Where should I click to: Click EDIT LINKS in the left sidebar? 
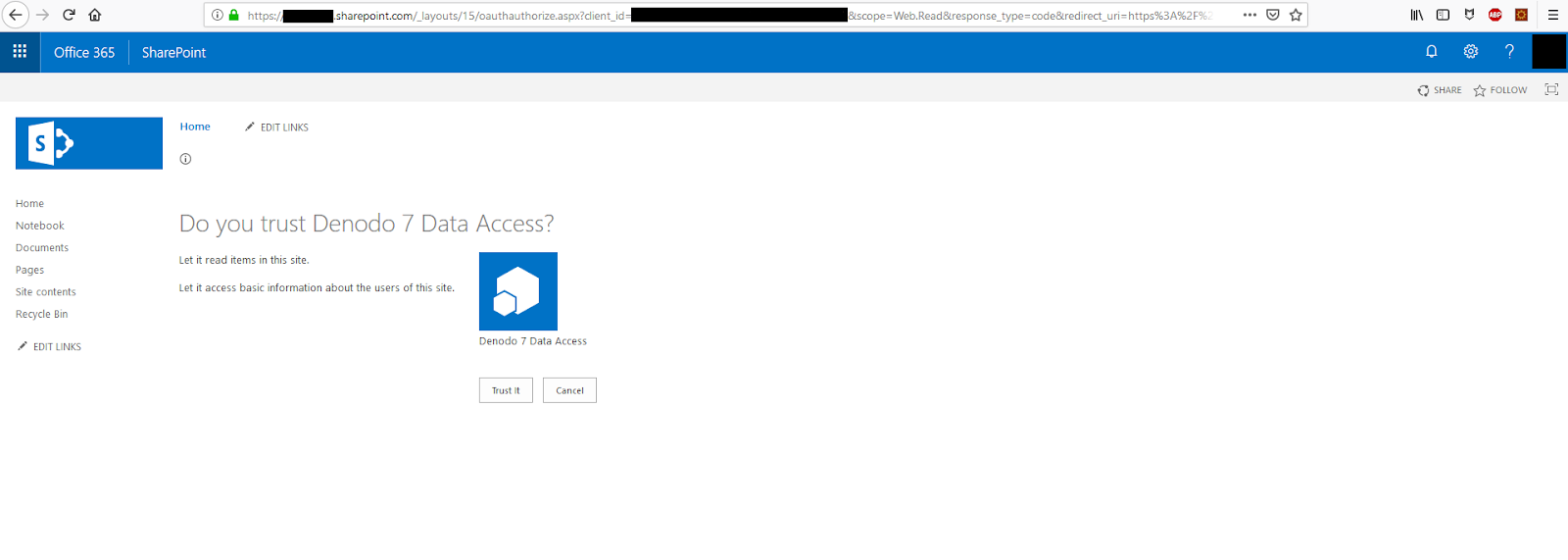click(x=50, y=347)
